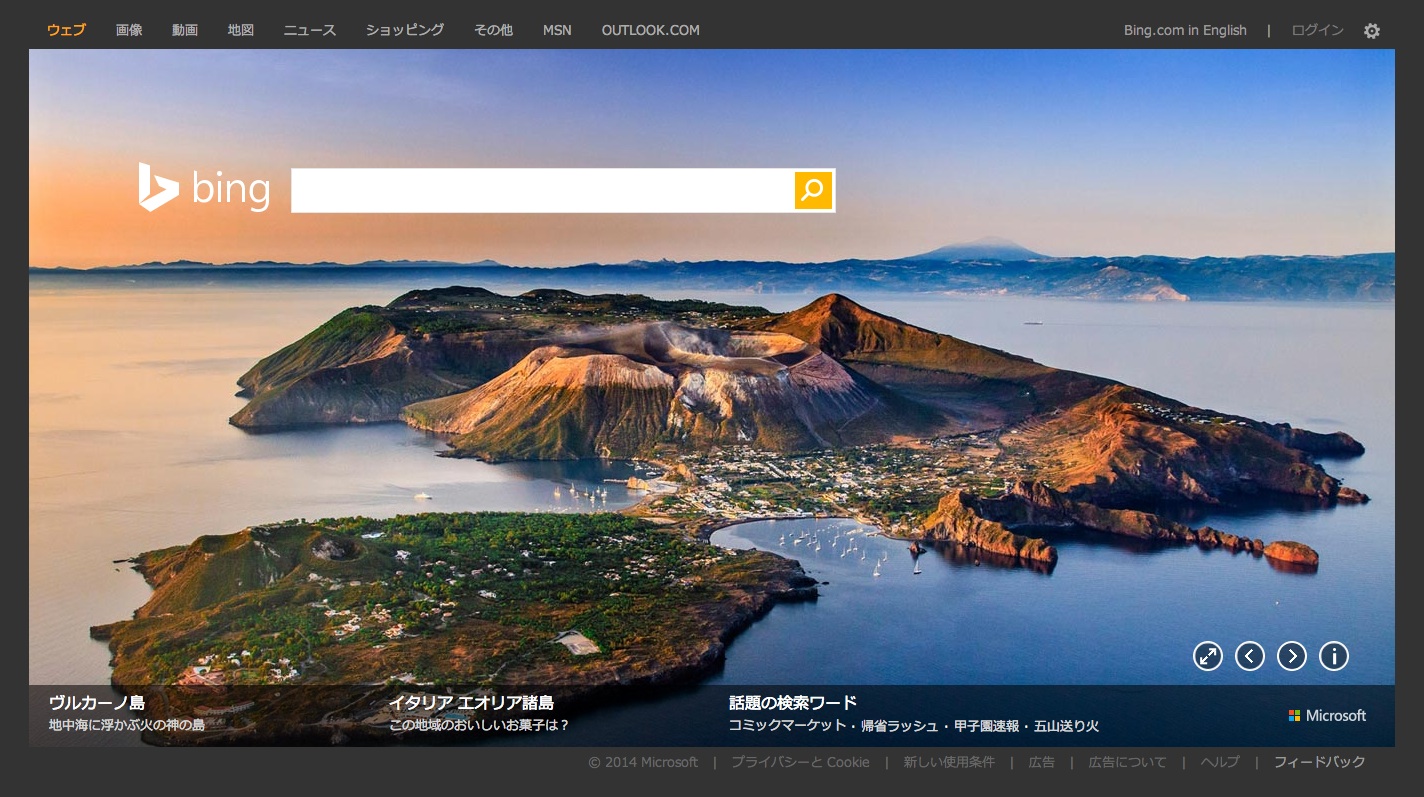Show next background image arrow
This screenshot has height=797, width=1424.
pyautogui.click(x=1292, y=656)
